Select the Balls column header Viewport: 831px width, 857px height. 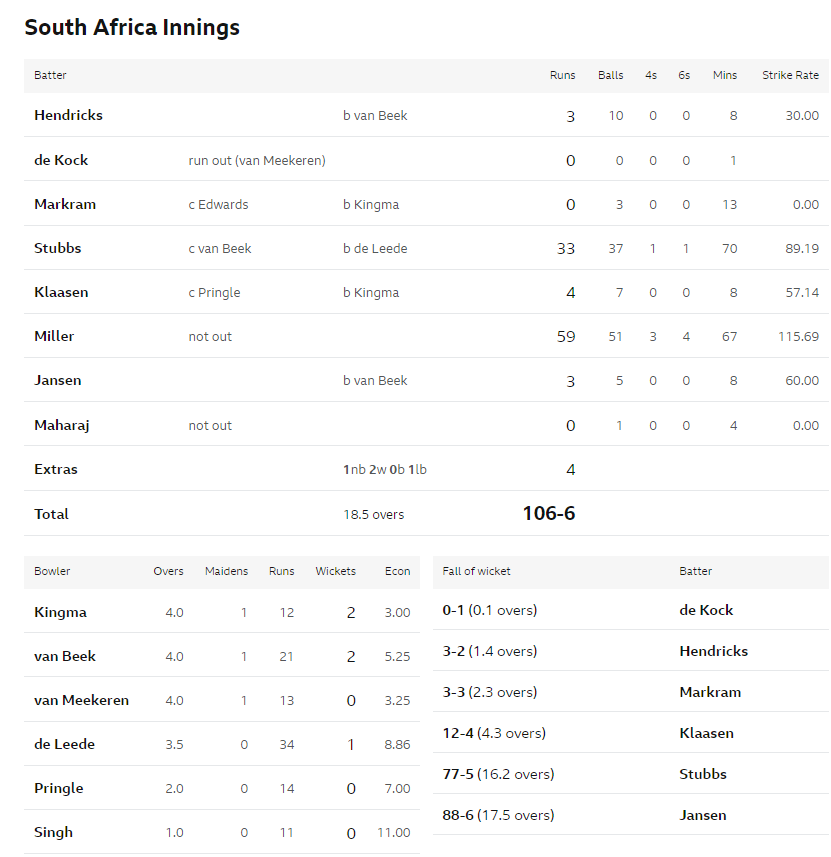click(611, 75)
